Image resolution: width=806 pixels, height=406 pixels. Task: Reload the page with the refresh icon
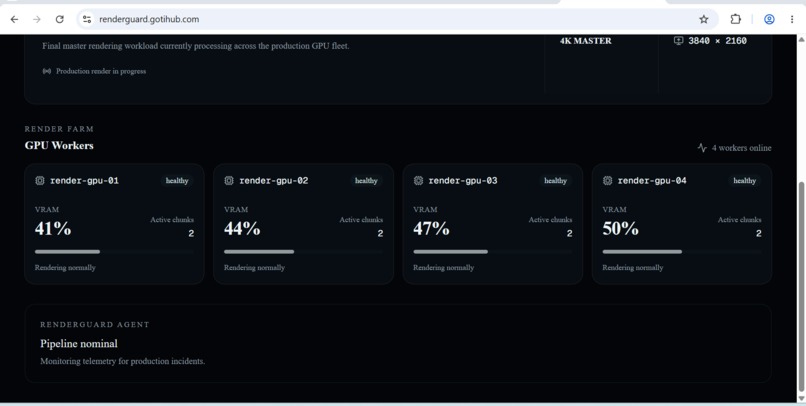(60, 20)
